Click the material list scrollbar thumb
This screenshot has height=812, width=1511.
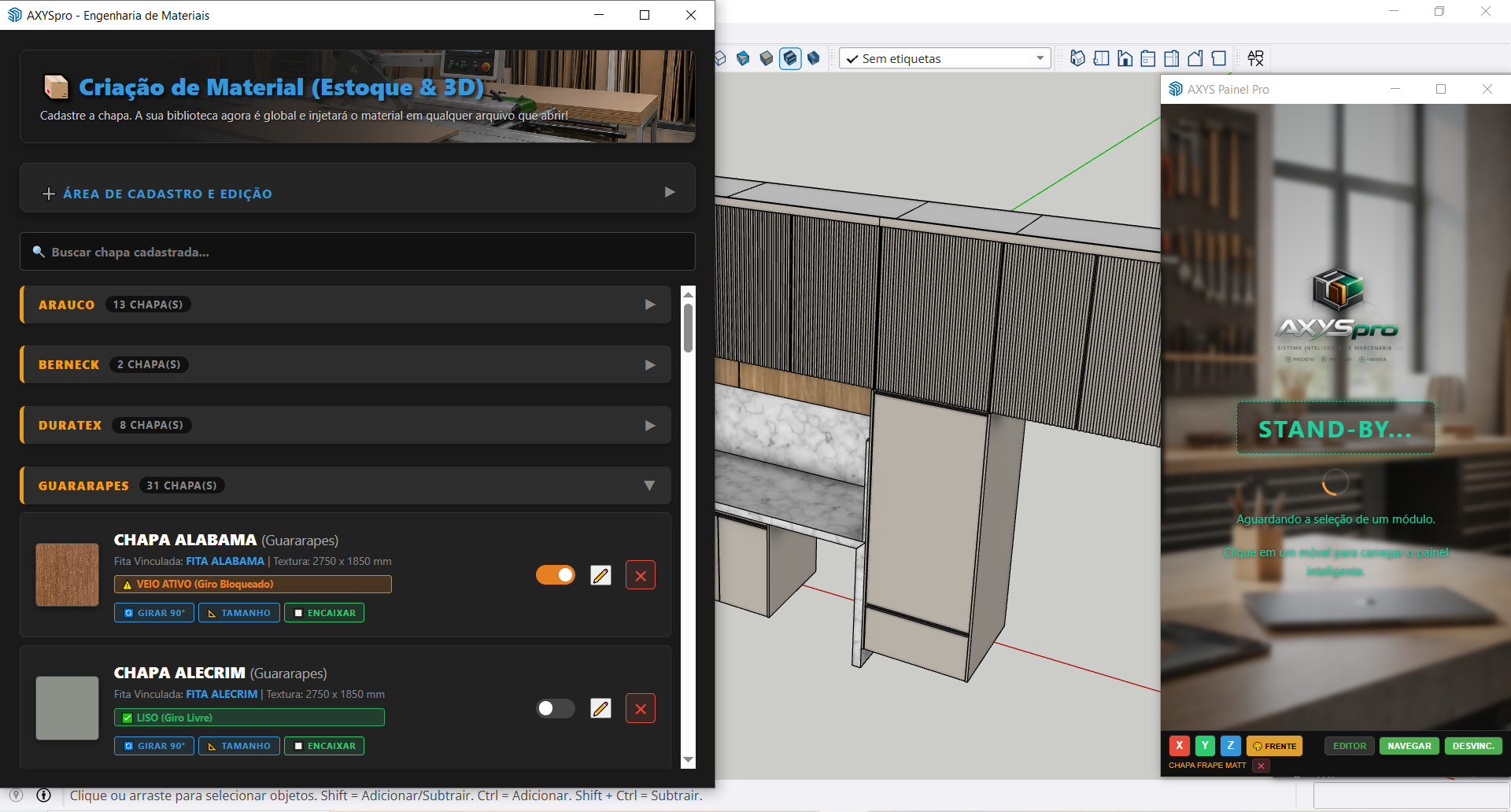[x=688, y=327]
